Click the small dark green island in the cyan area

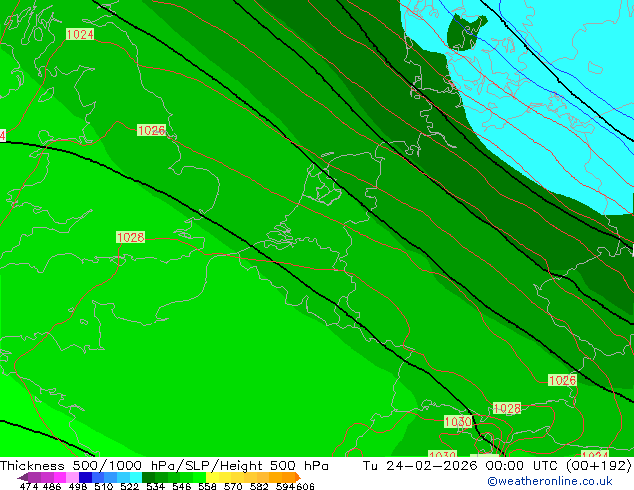coord(463,32)
